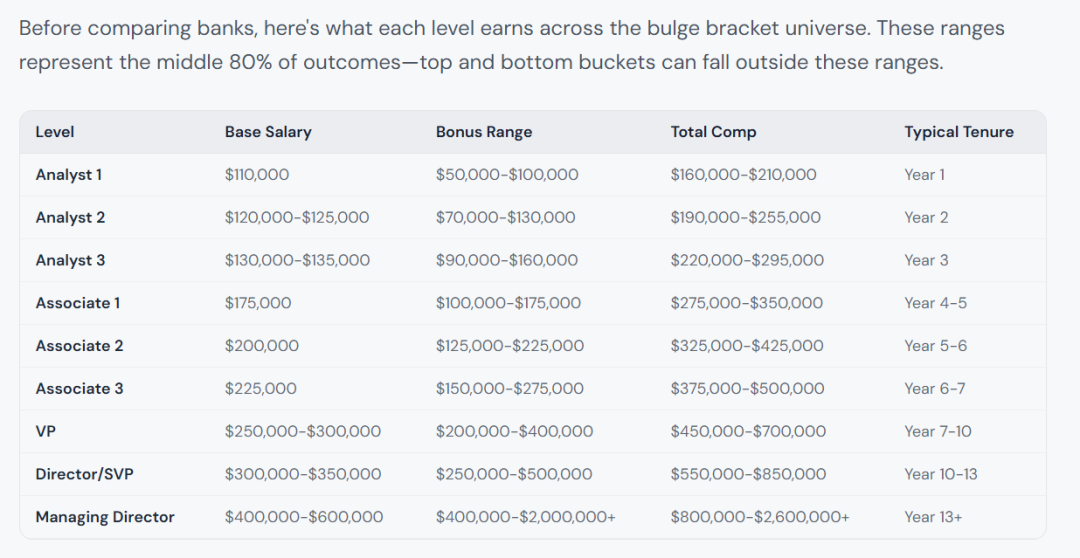Viewport: 1080px width, 558px height.
Task: Select the Associate 1 row label
Action: coord(78,303)
